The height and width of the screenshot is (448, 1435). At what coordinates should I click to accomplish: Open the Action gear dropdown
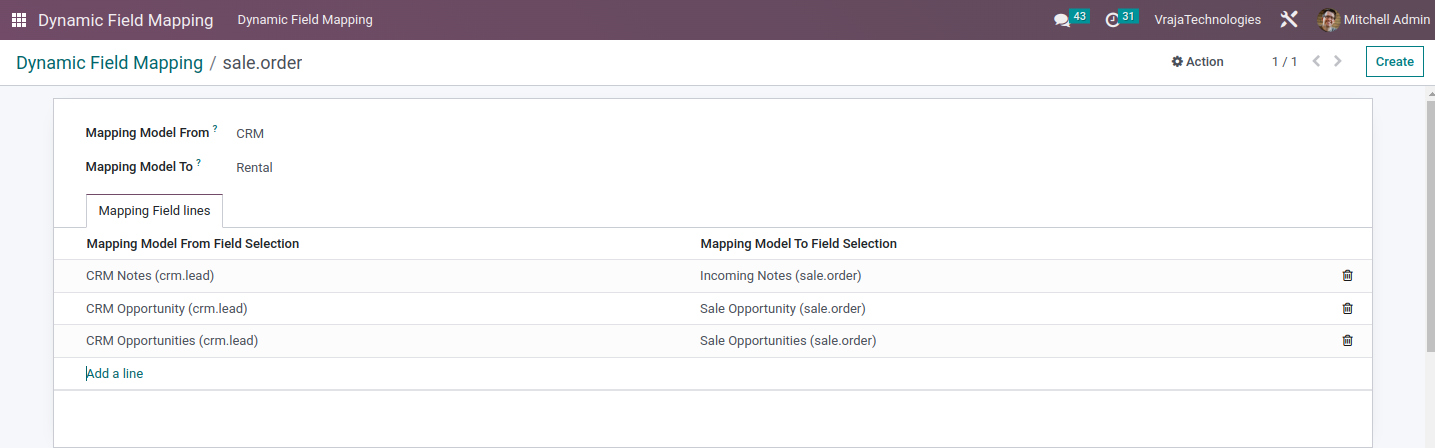1197,62
